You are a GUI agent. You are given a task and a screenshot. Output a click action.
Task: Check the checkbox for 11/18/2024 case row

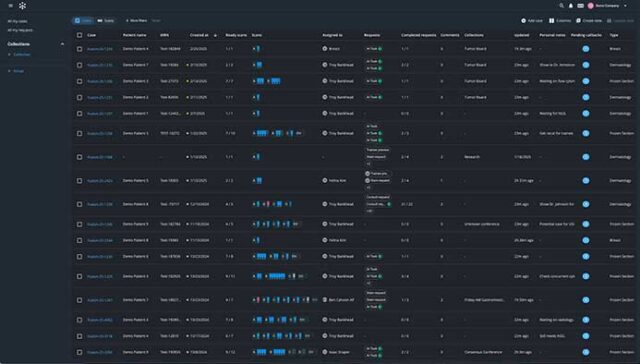point(80,224)
